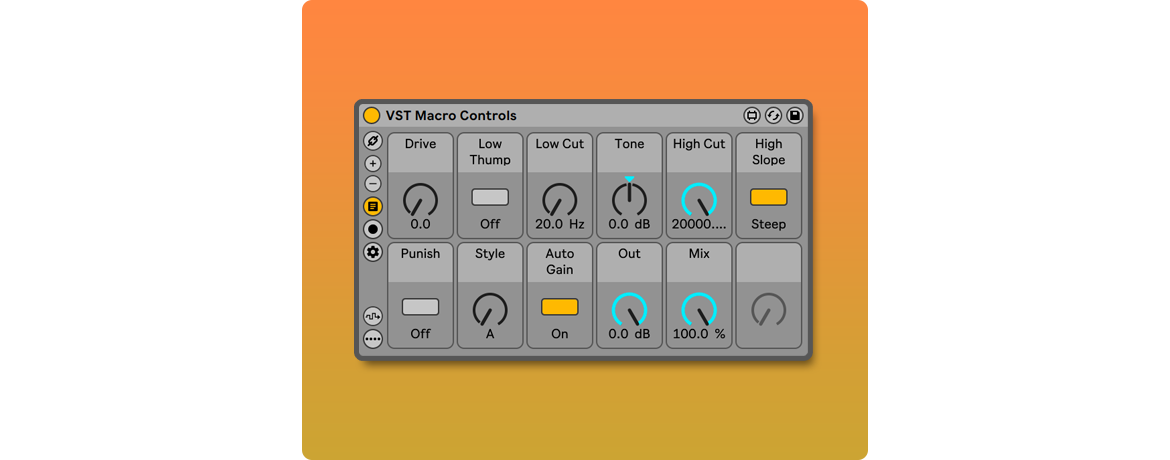Viewport: 1170px width, 460px height.
Task: Click the macro variations waveform icon
Action: (x=373, y=316)
